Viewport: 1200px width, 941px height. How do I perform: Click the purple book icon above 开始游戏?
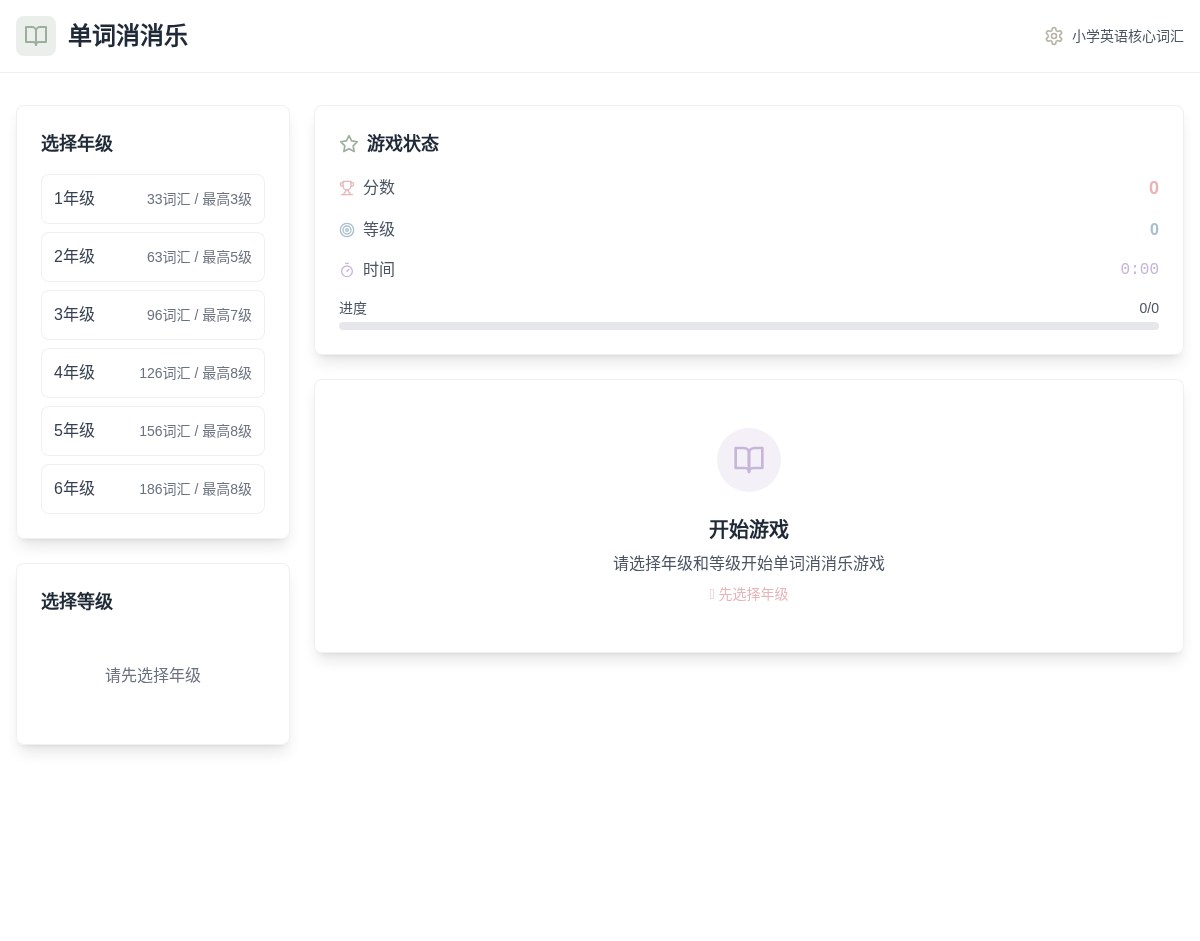749,460
